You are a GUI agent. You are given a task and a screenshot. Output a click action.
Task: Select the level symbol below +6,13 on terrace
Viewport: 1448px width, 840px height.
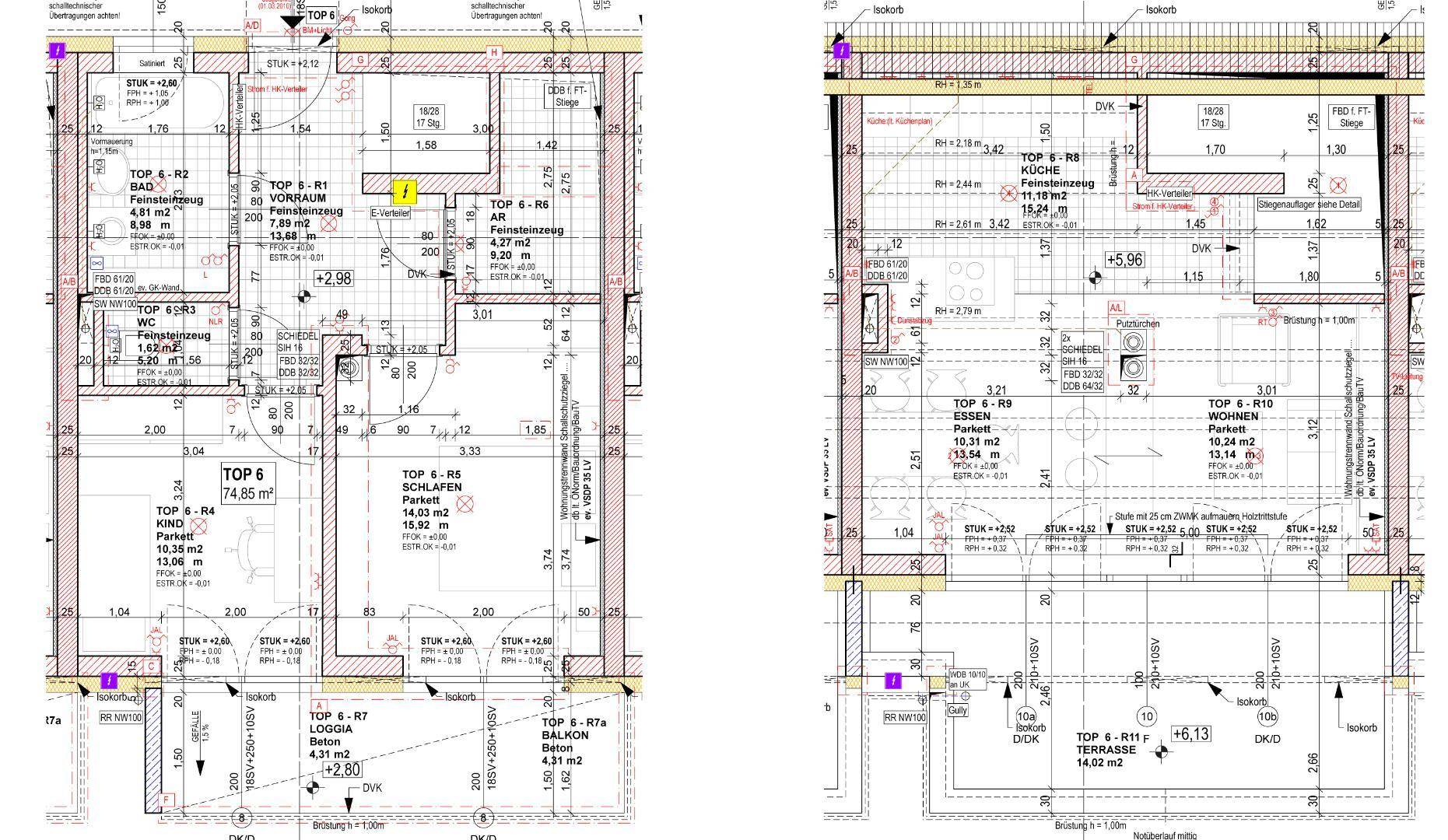1160,751
